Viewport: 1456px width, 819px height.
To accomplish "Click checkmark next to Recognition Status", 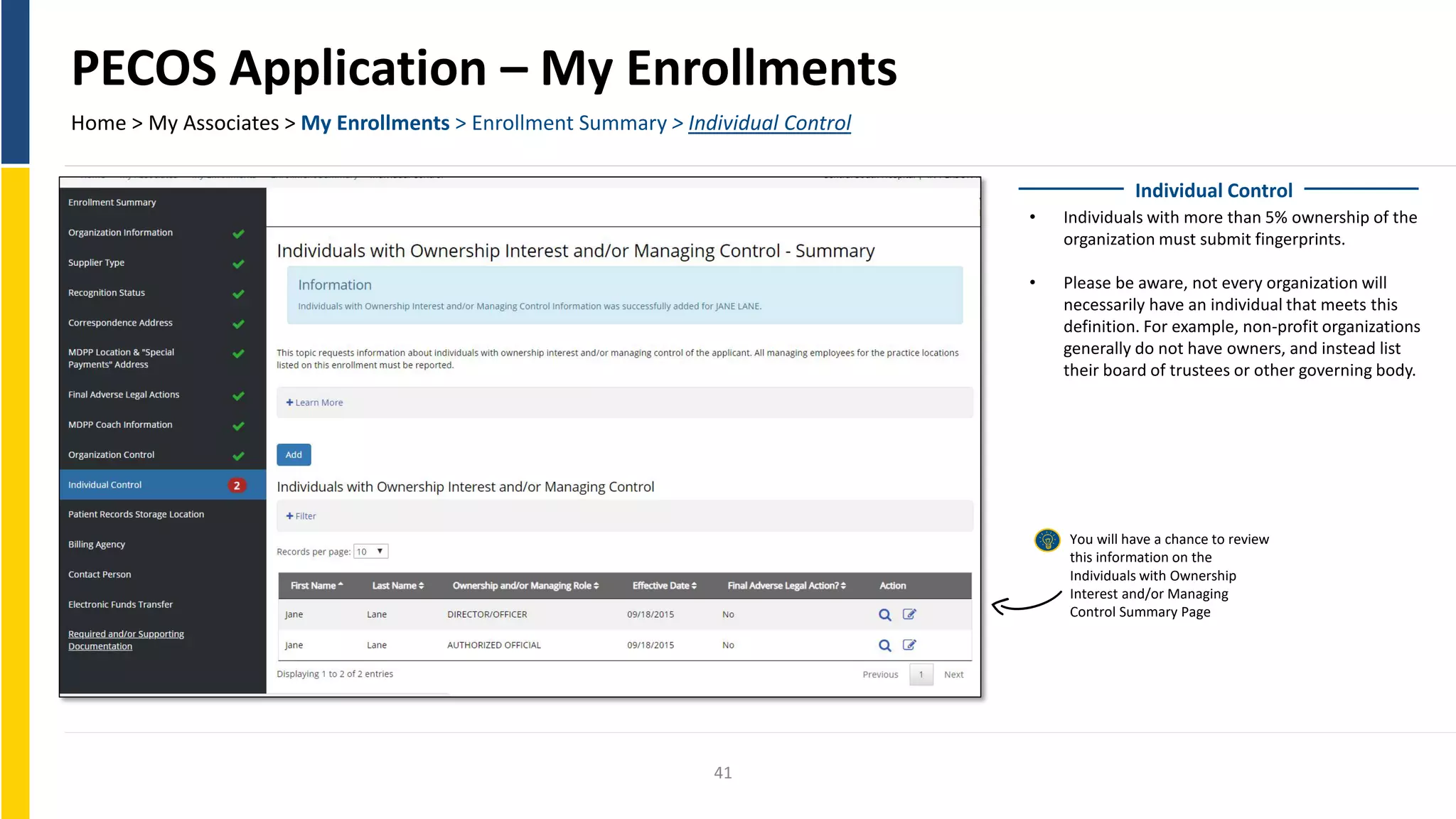I will [x=238, y=294].
